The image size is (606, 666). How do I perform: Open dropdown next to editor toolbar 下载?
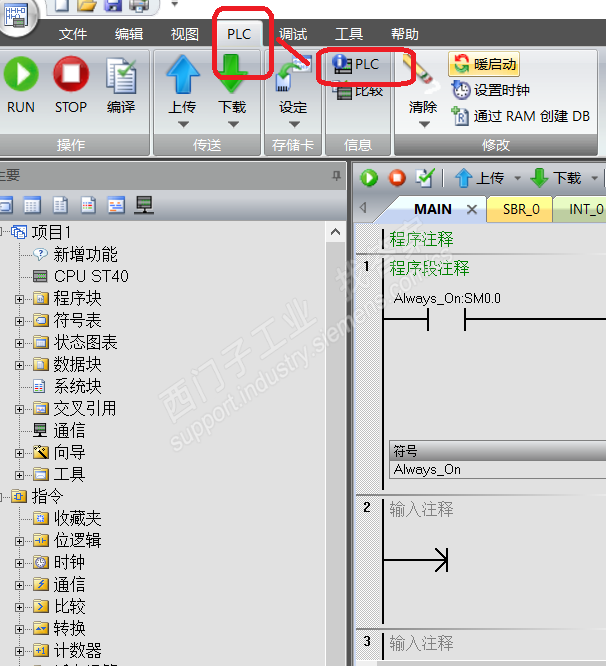(595, 178)
